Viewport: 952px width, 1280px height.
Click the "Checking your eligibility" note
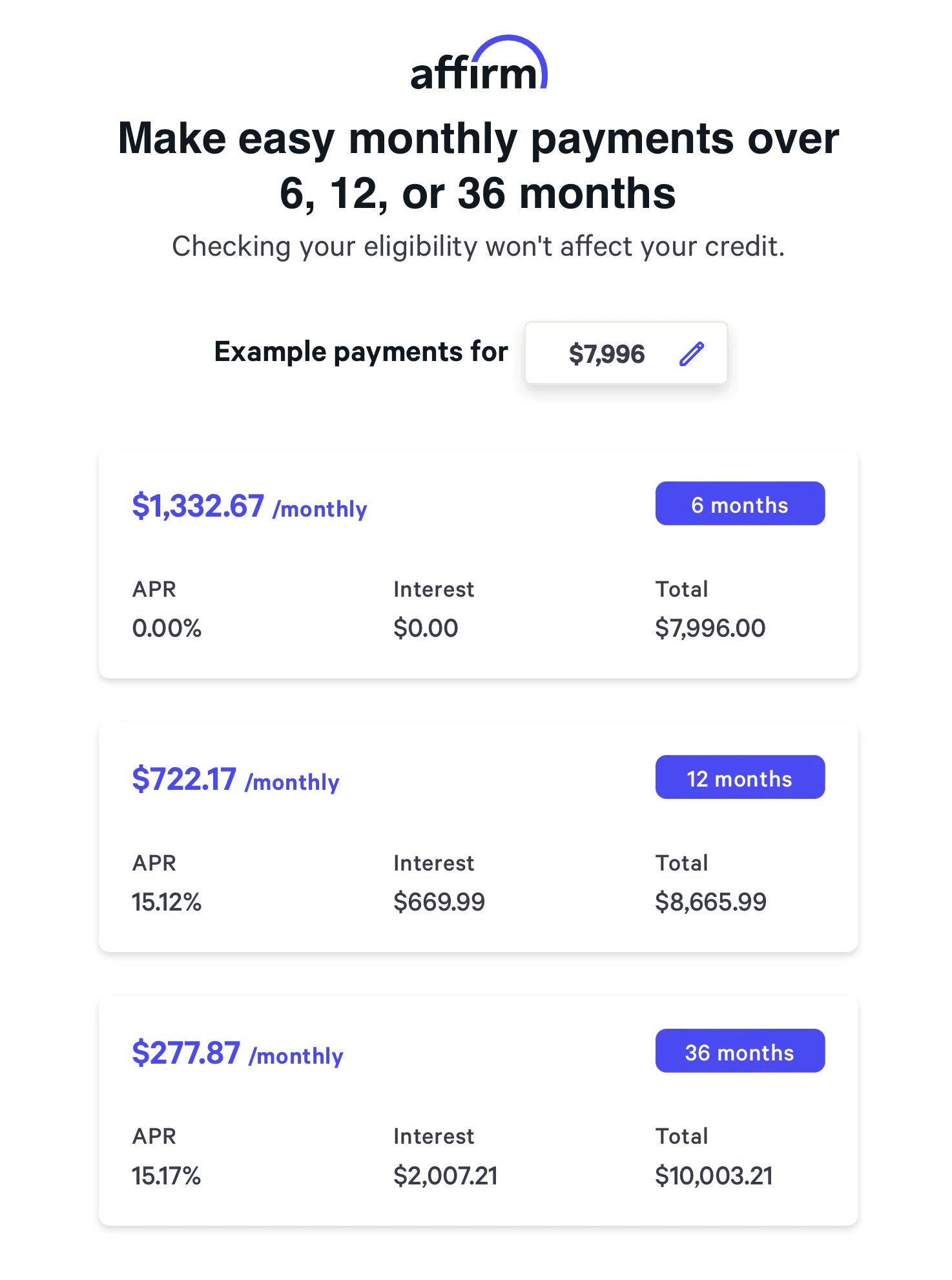point(478,247)
